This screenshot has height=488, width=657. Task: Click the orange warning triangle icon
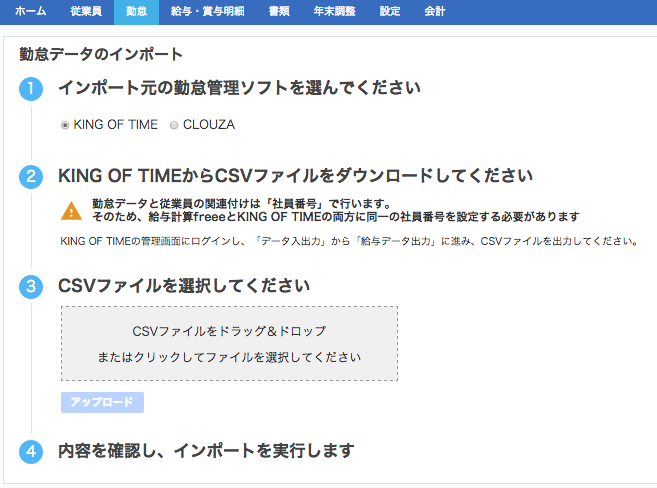tap(71, 211)
